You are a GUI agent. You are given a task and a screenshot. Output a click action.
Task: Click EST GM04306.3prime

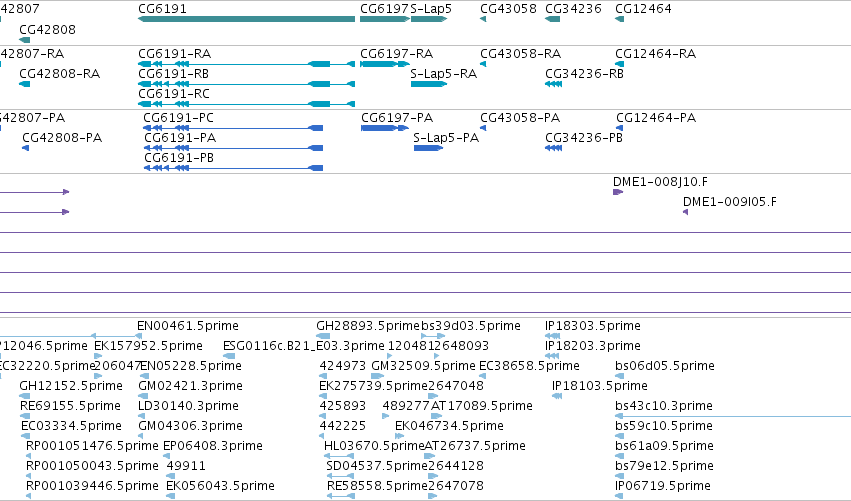[190, 426]
